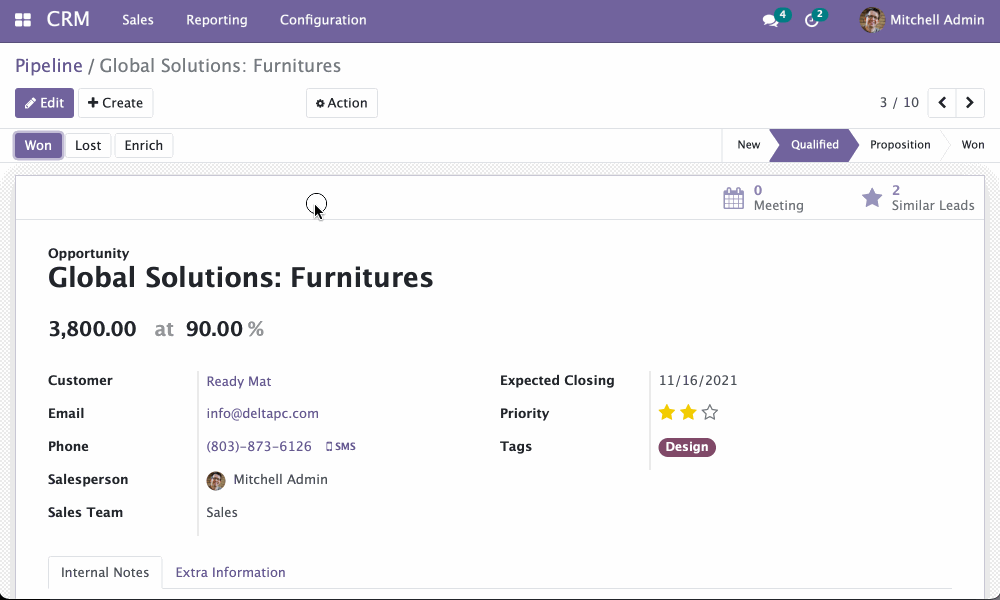Viewport: 1000px width, 600px height.
Task: Open the chat messages icon showing 4
Action: click(770, 20)
